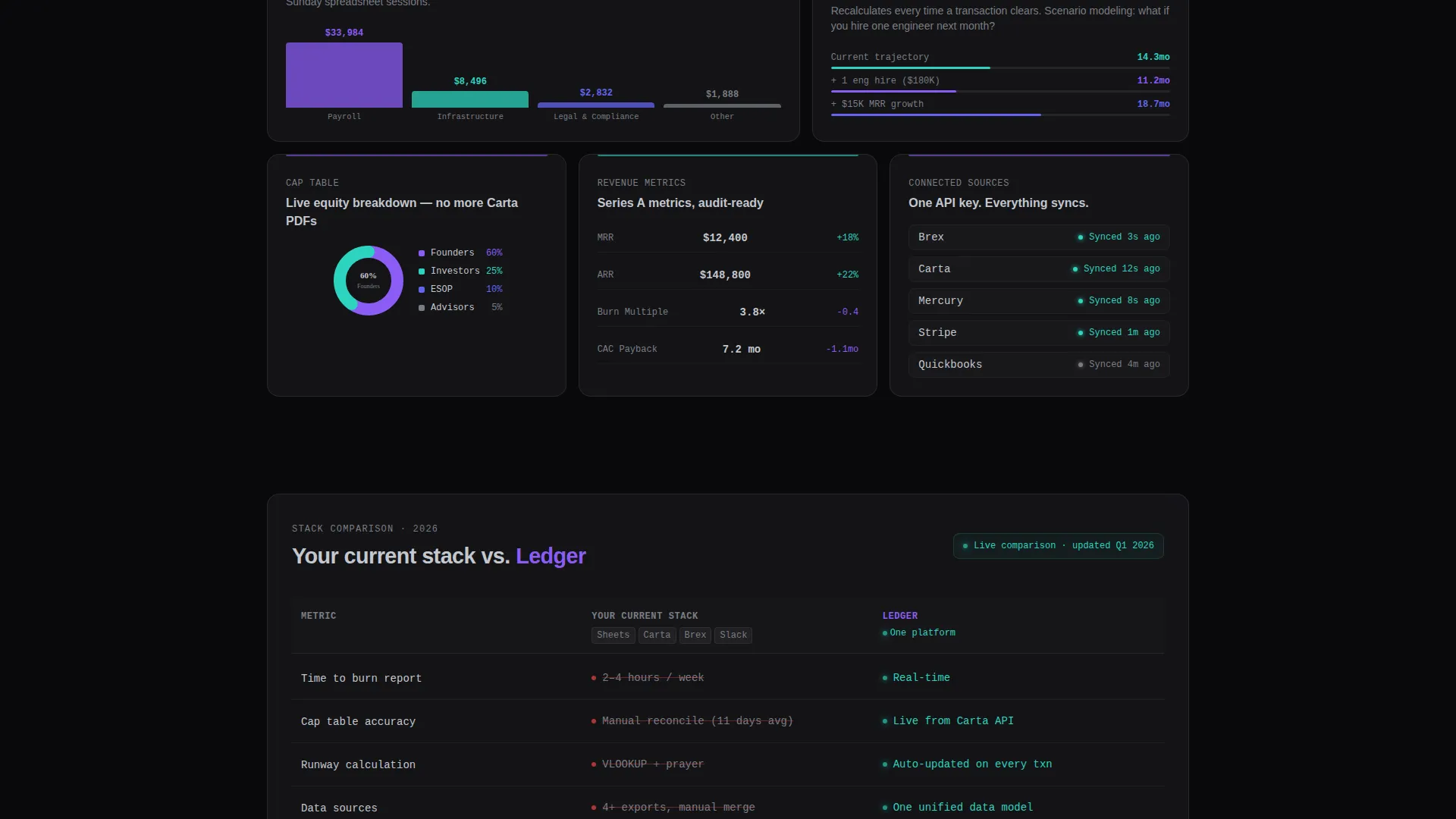Click the Infrastructure bar in spend chart
The height and width of the screenshot is (819, 1456).
[470, 99]
